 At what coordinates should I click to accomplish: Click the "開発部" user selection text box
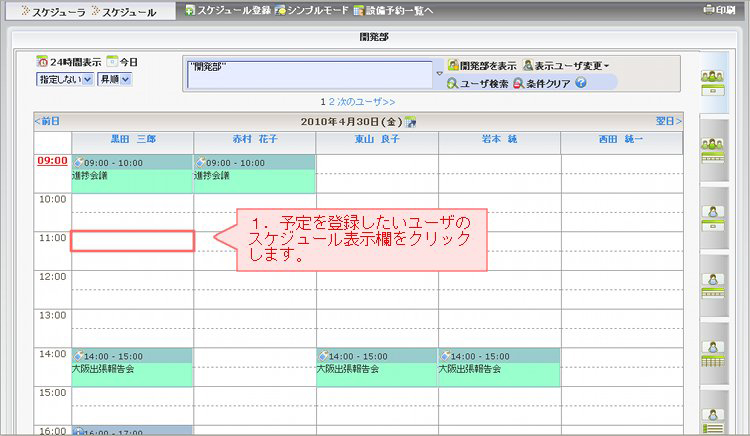click(309, 74)
